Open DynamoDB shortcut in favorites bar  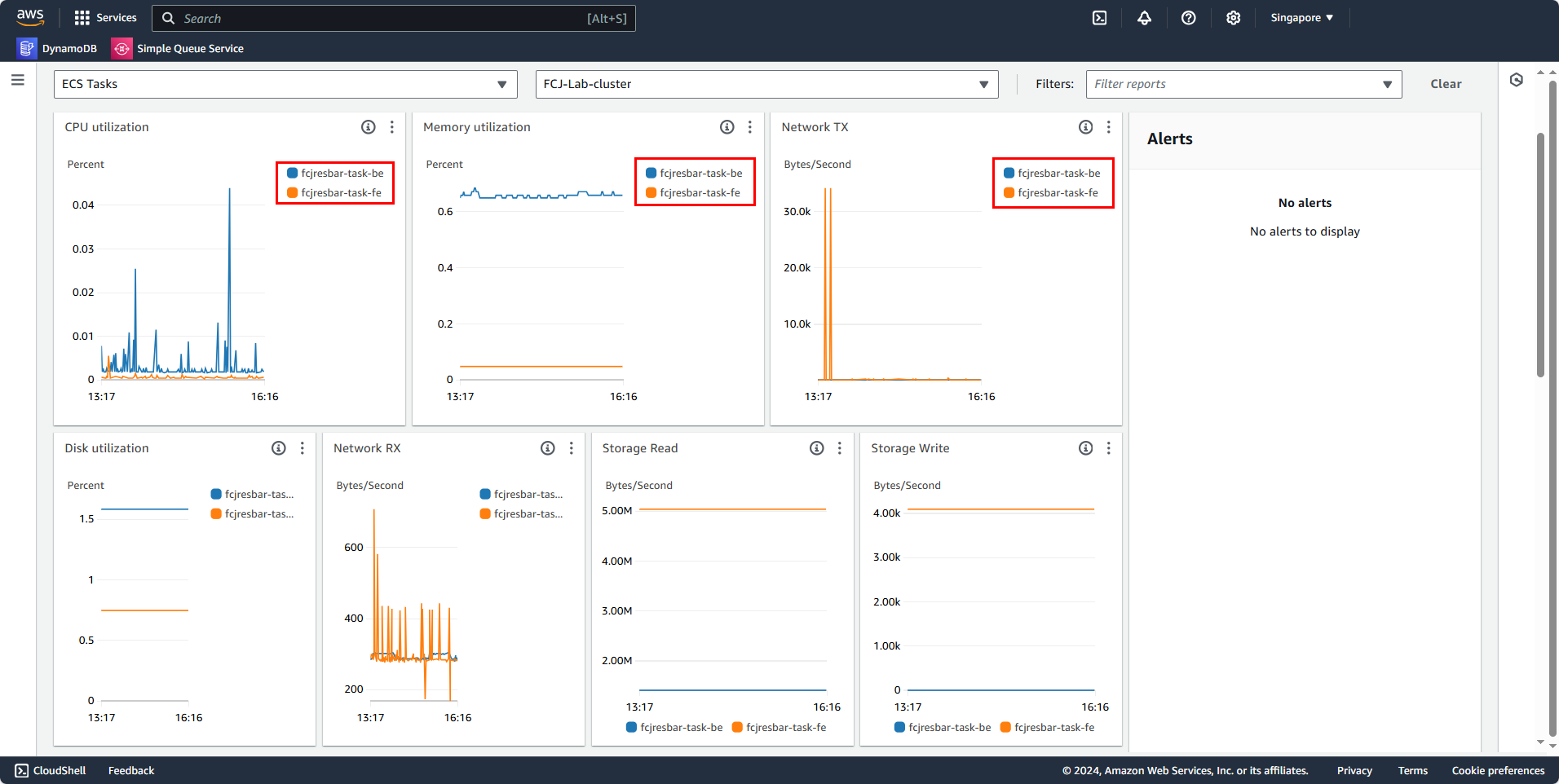point(57,48)
